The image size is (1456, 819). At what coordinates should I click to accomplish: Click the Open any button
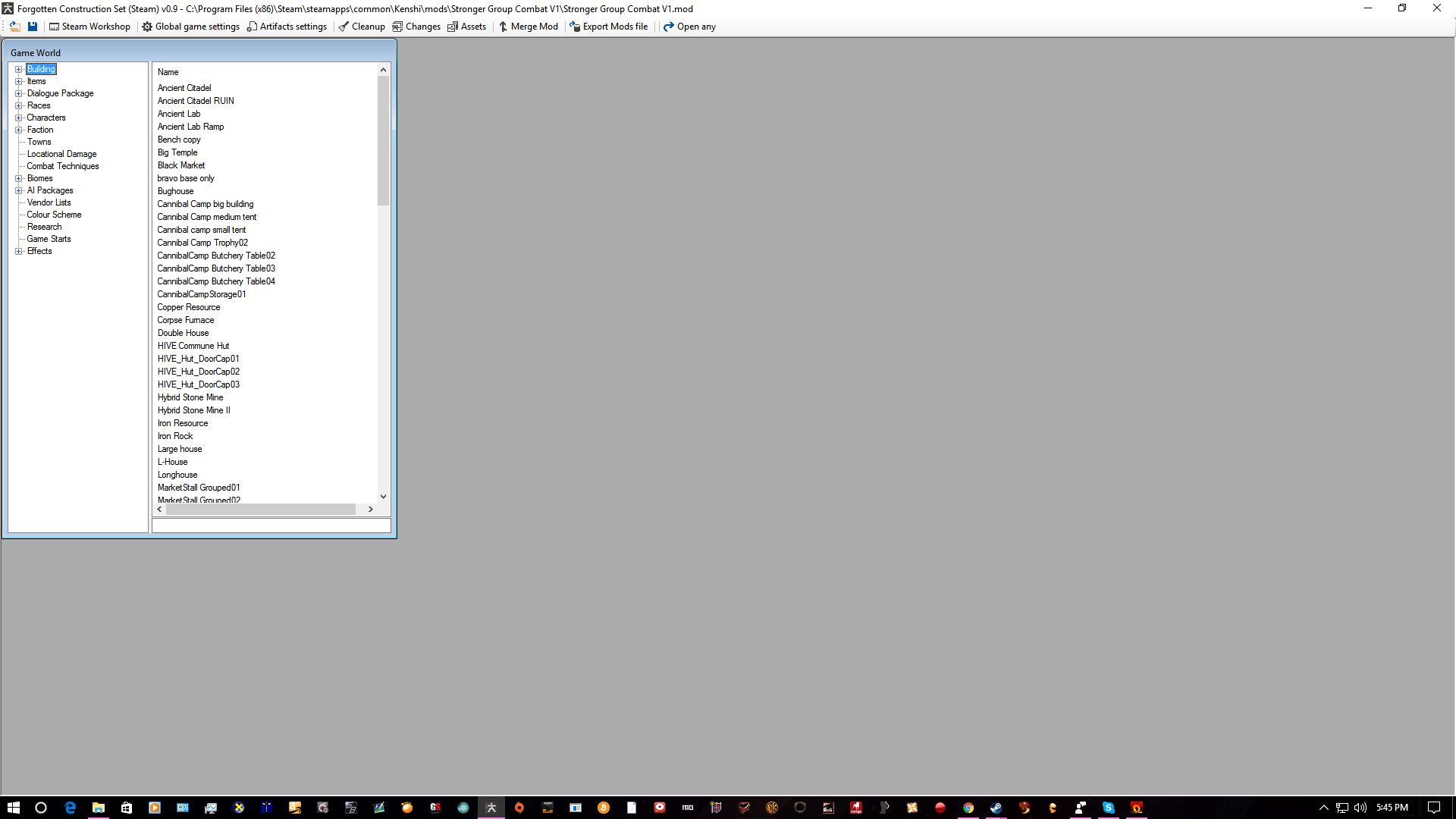tap(689, 27)
